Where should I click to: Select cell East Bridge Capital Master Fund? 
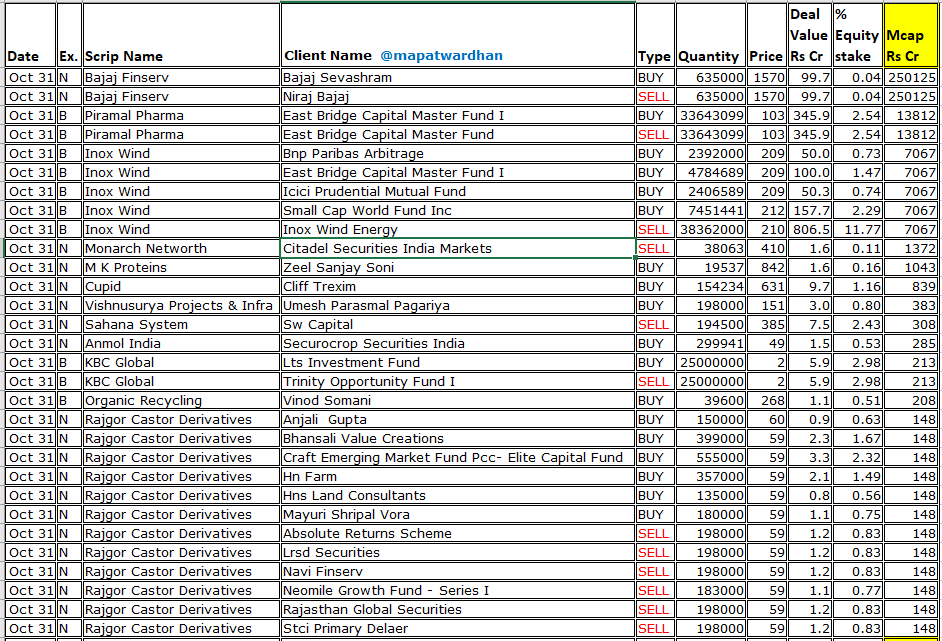click(458, 135)
